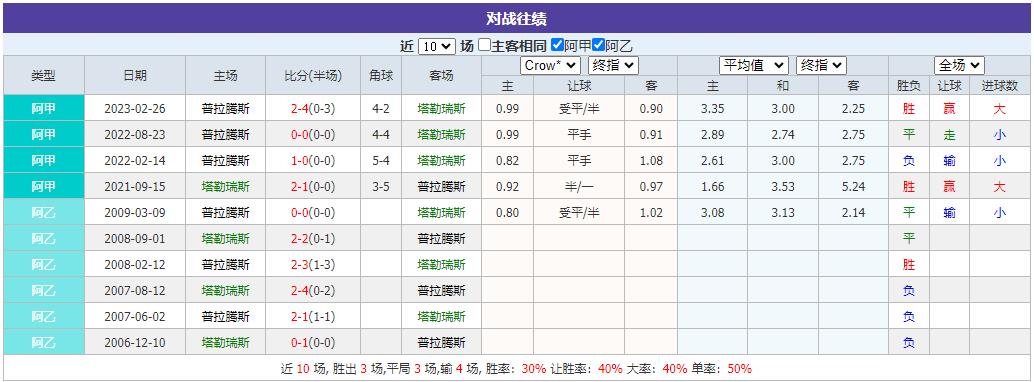Expand the 终指 dropdown next to Crow*
The image size is (1034, 382).
pyautogui.click(x=613, y=65)
